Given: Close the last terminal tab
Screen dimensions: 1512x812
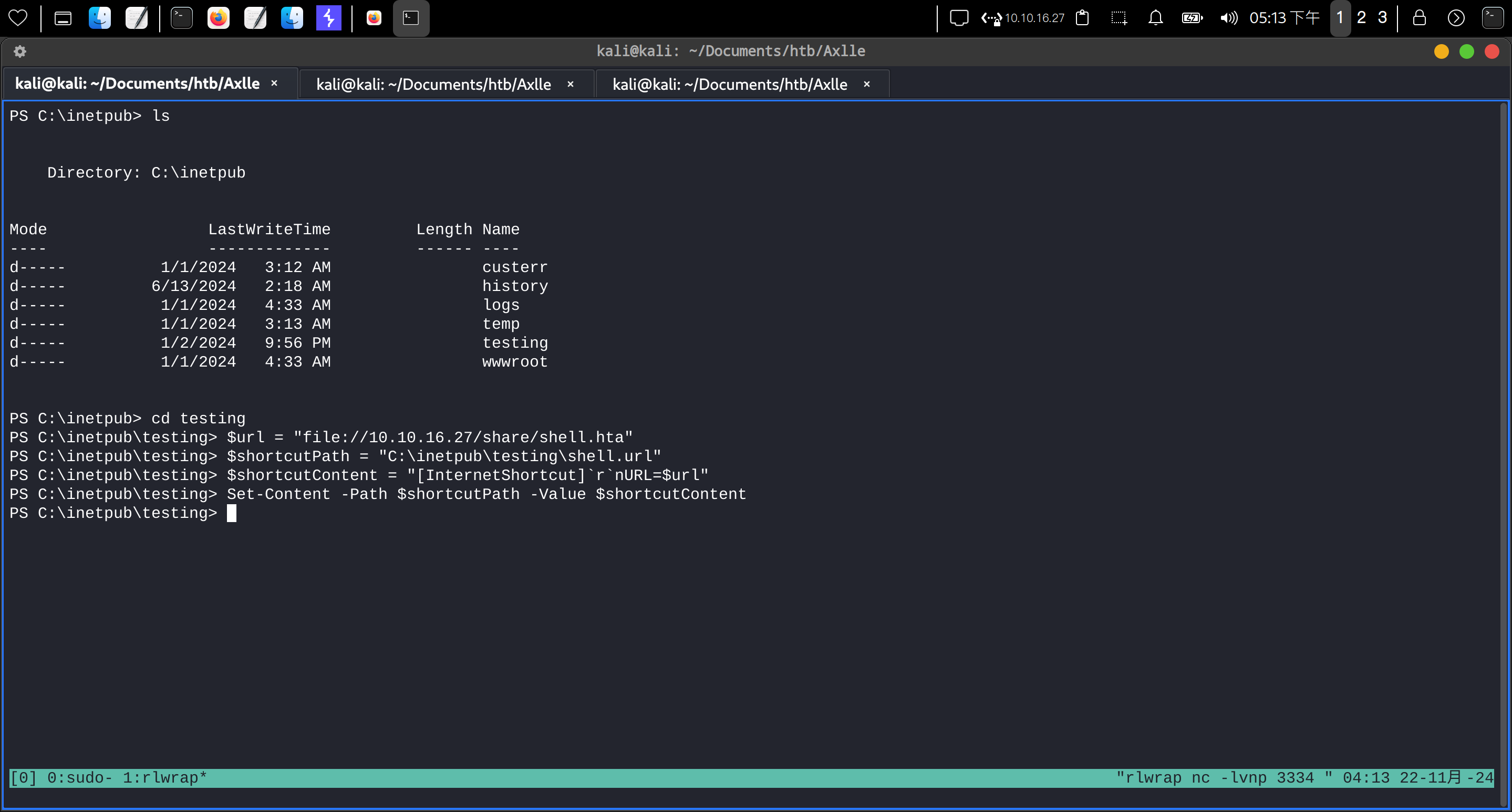Looking at the screenshot, I should [x=866, y=85].
